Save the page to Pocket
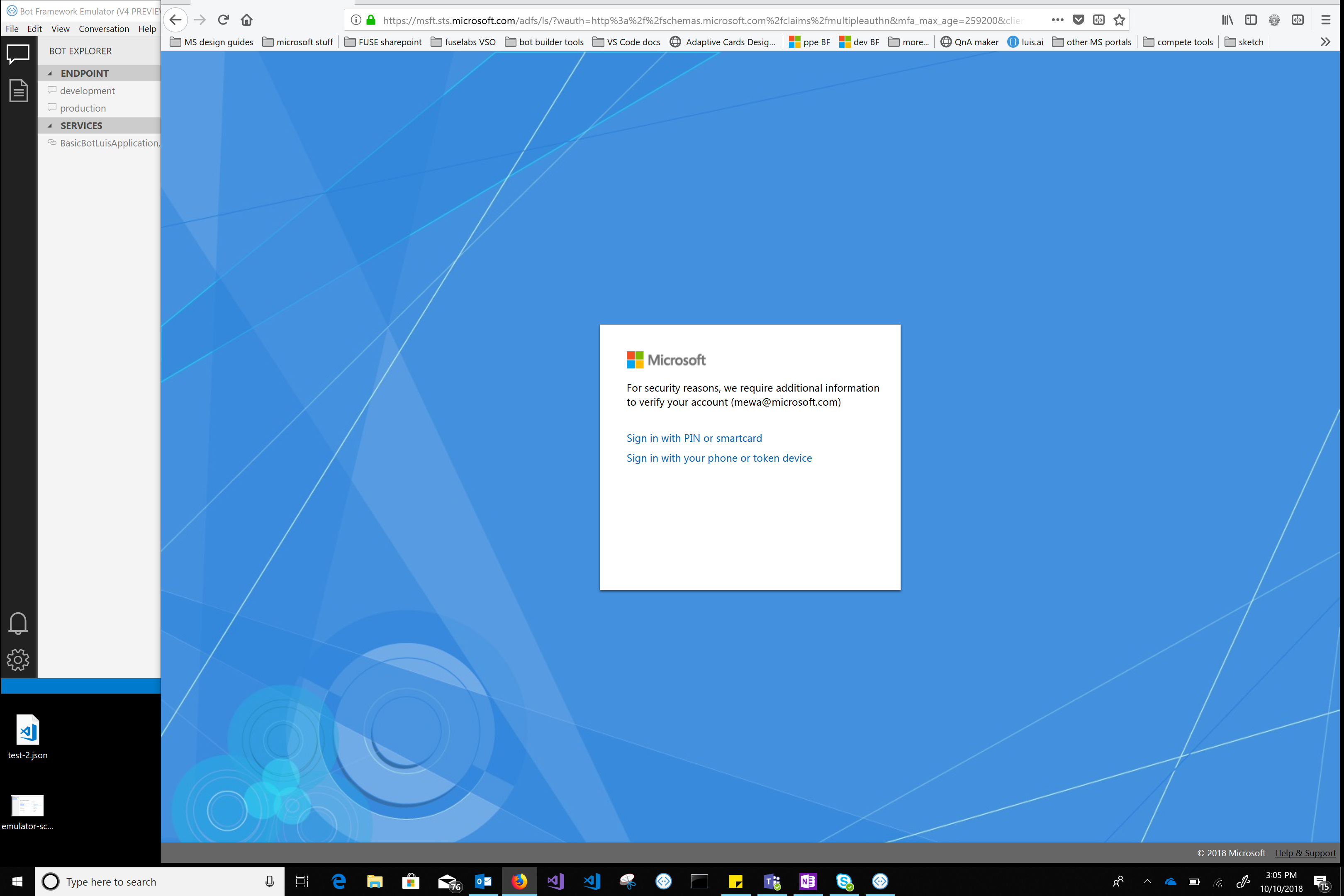 pos(1078,19)
